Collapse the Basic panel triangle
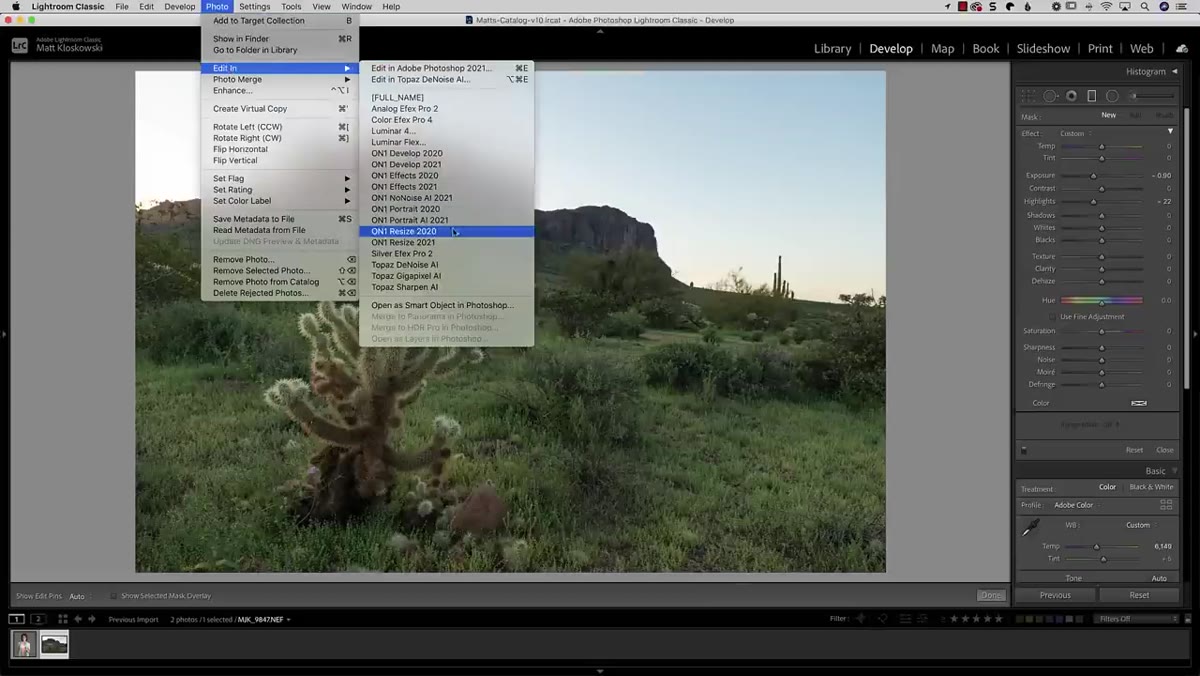Image resolution: width=1200 pixels, height=676 pixels. [x=1173, y=471]
